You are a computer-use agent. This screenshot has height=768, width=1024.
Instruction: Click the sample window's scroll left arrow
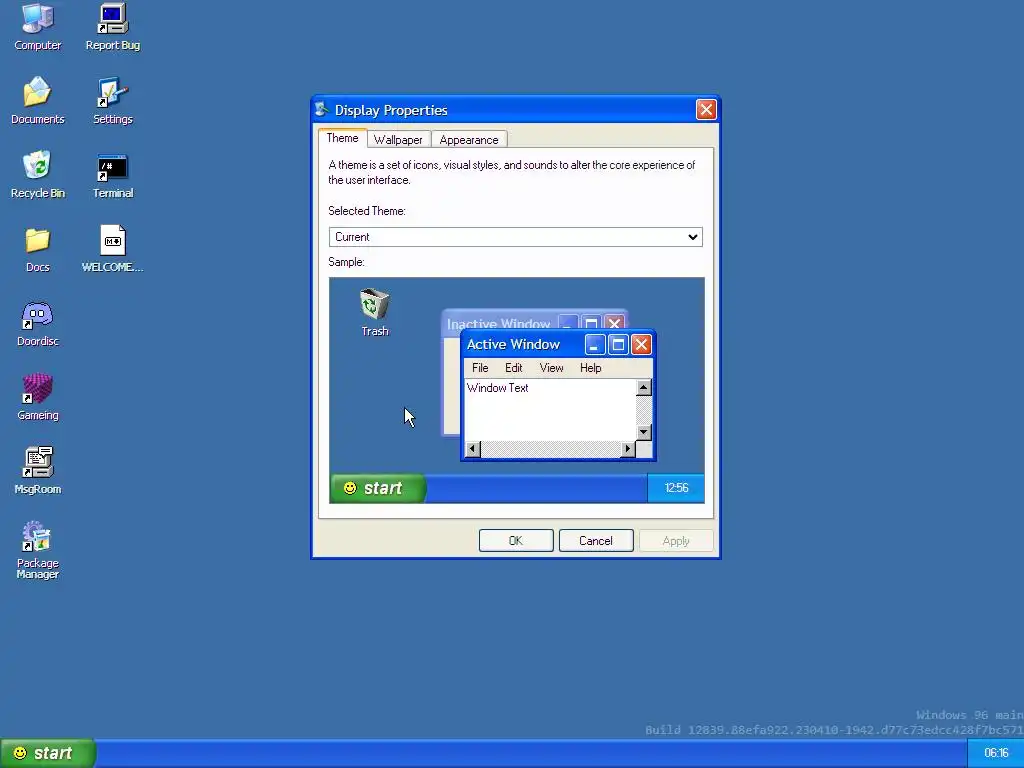click(473, 449)
